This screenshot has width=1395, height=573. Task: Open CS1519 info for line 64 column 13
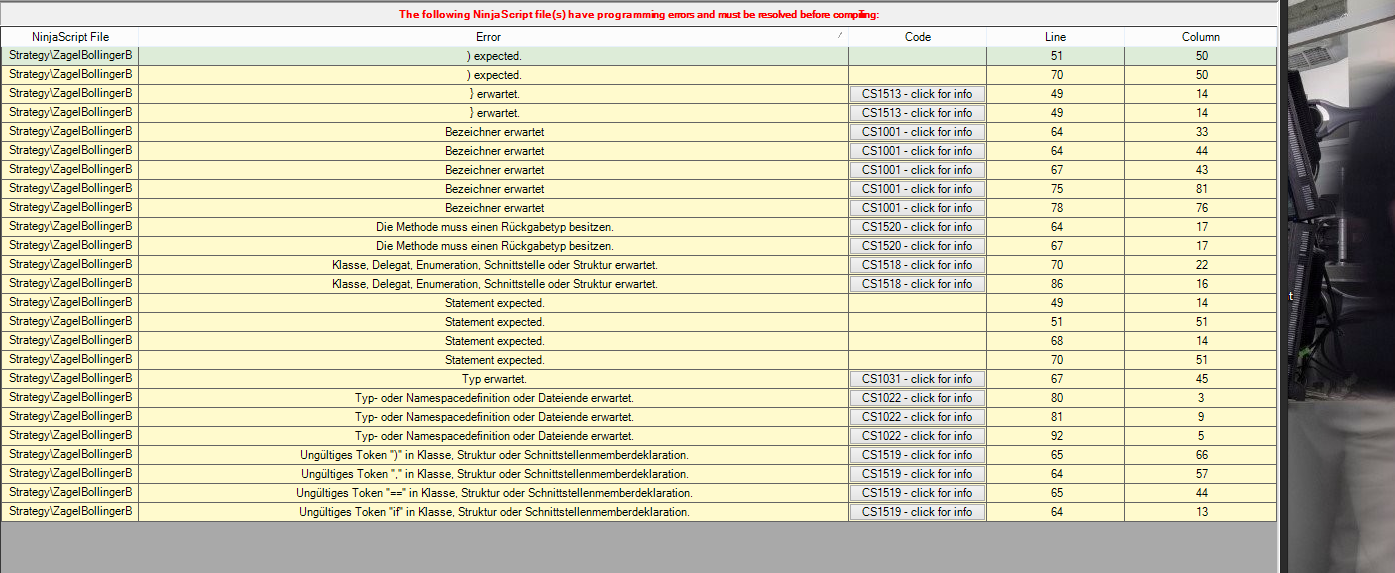pos(917,512)
